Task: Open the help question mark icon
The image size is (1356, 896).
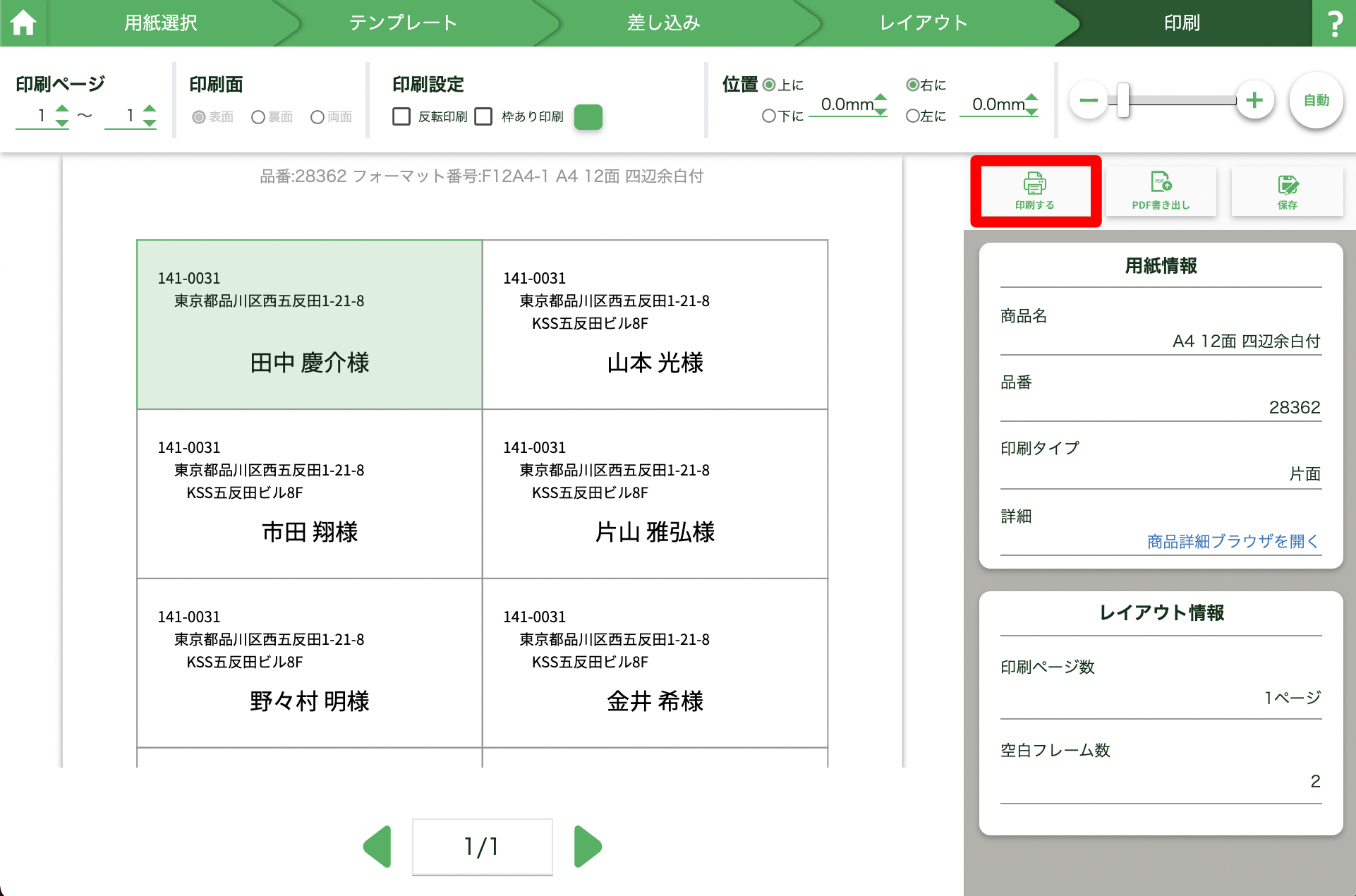Action: [1334, 23]
